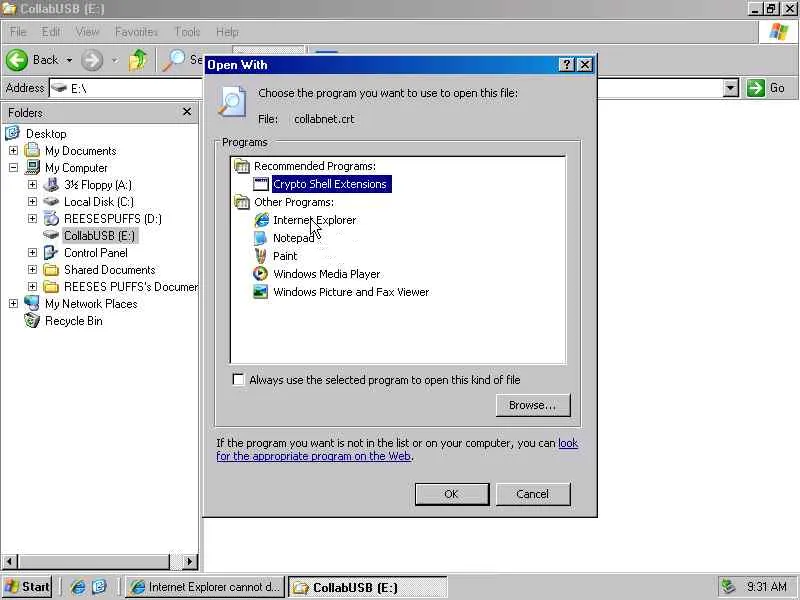Viewport: 800px width, 600px height.
Task: Click the Recommended Programs folder icon
Action: (x=242, y=166)
